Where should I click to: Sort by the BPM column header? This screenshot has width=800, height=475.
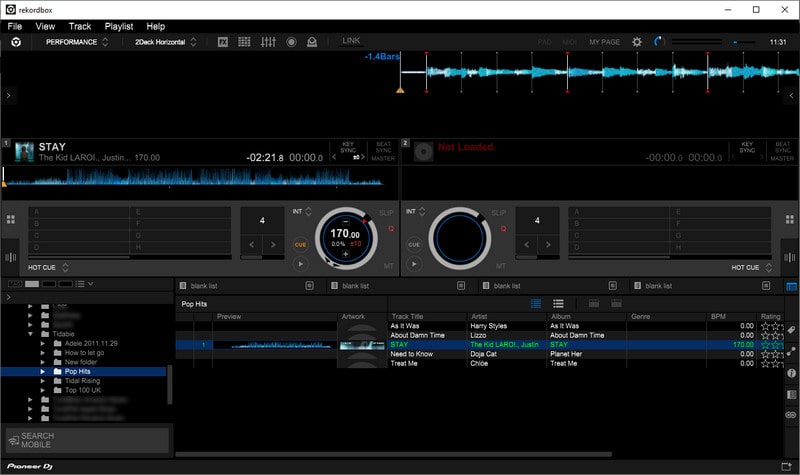coord(718,316)
